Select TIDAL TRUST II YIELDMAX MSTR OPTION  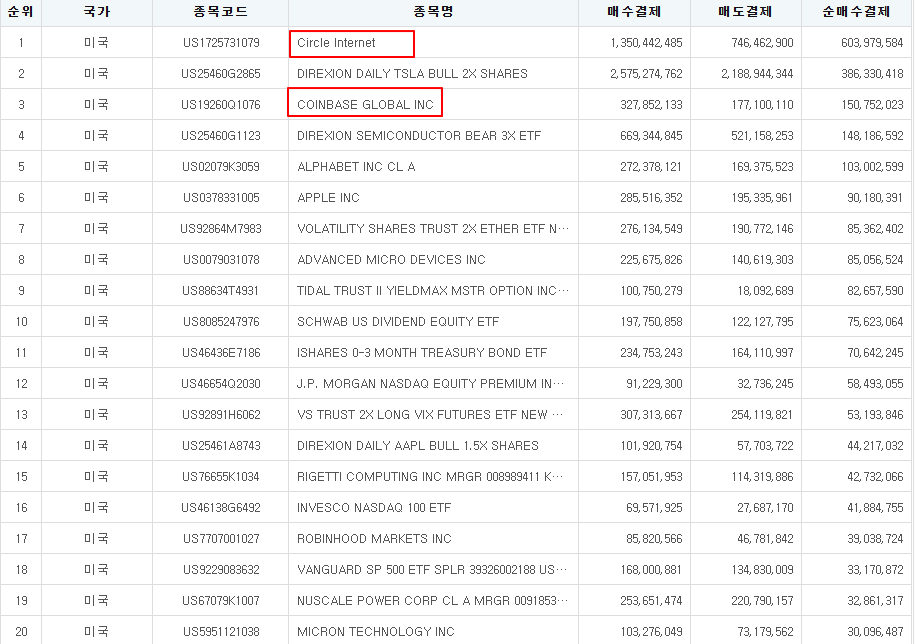(432, 290)
